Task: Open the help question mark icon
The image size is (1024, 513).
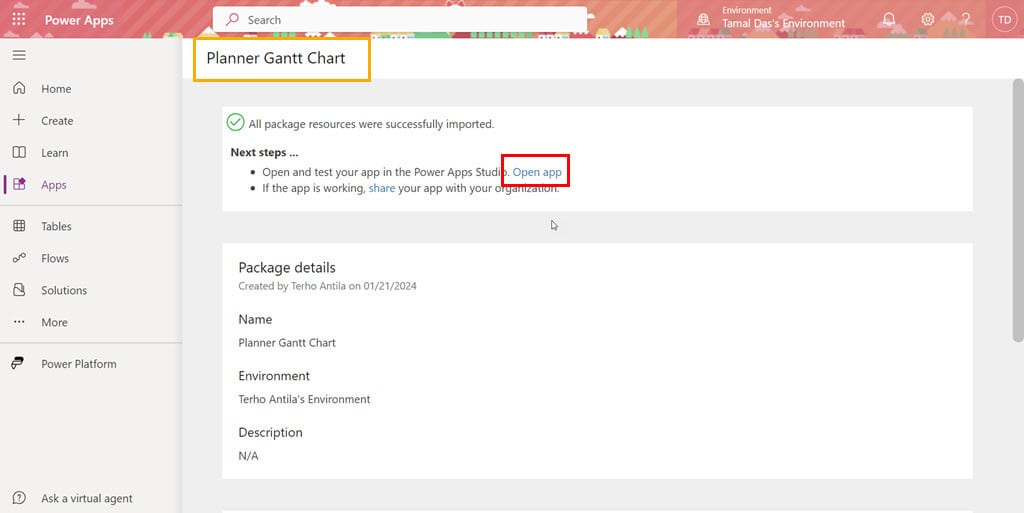Action: (x=966, y=20)
